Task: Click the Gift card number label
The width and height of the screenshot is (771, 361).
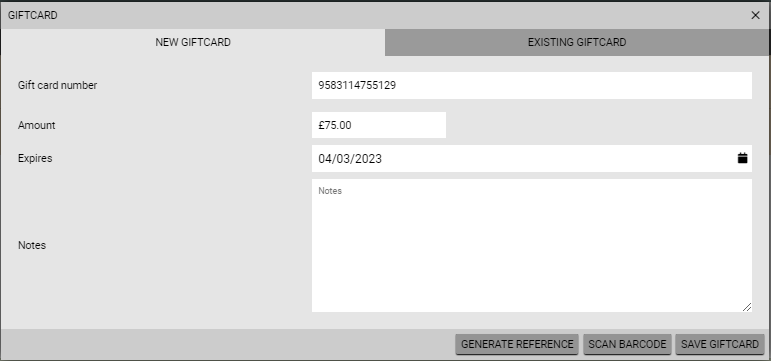Action: [x=58, y=85]
